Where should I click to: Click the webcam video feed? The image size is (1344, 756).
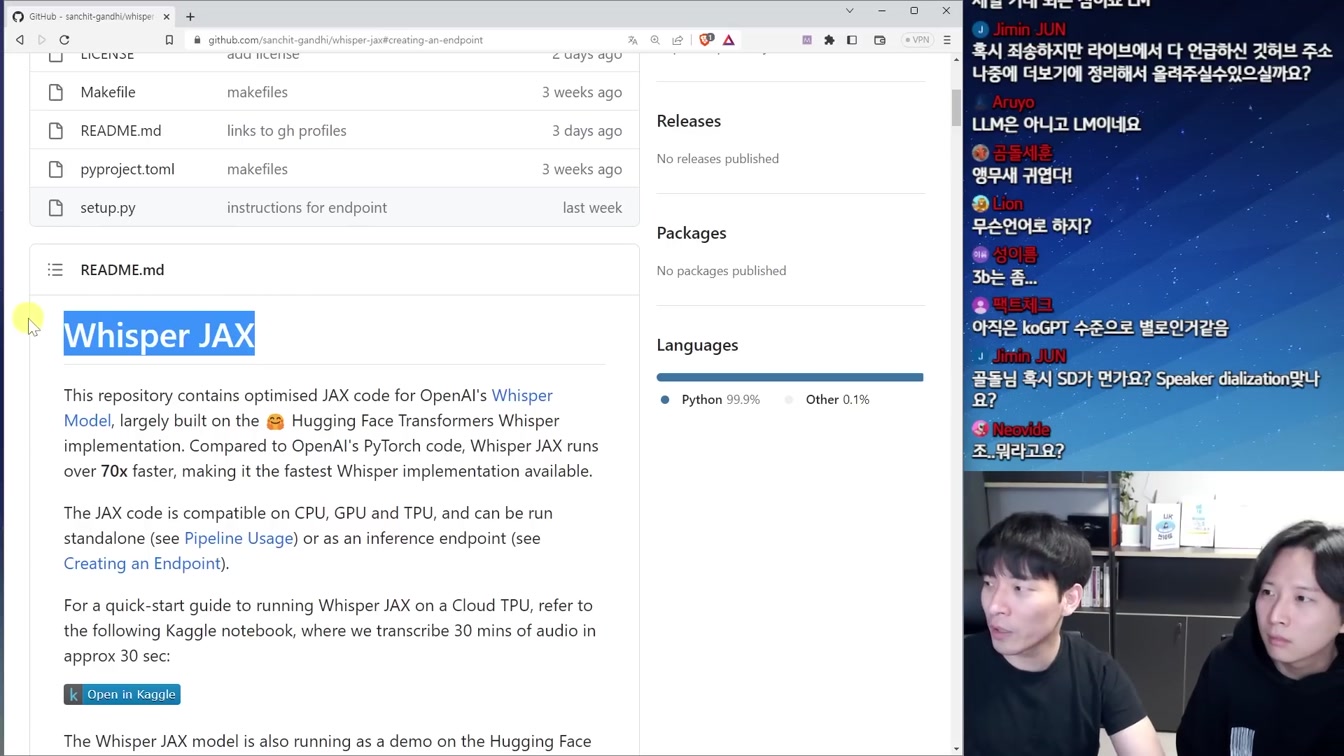1154,613
